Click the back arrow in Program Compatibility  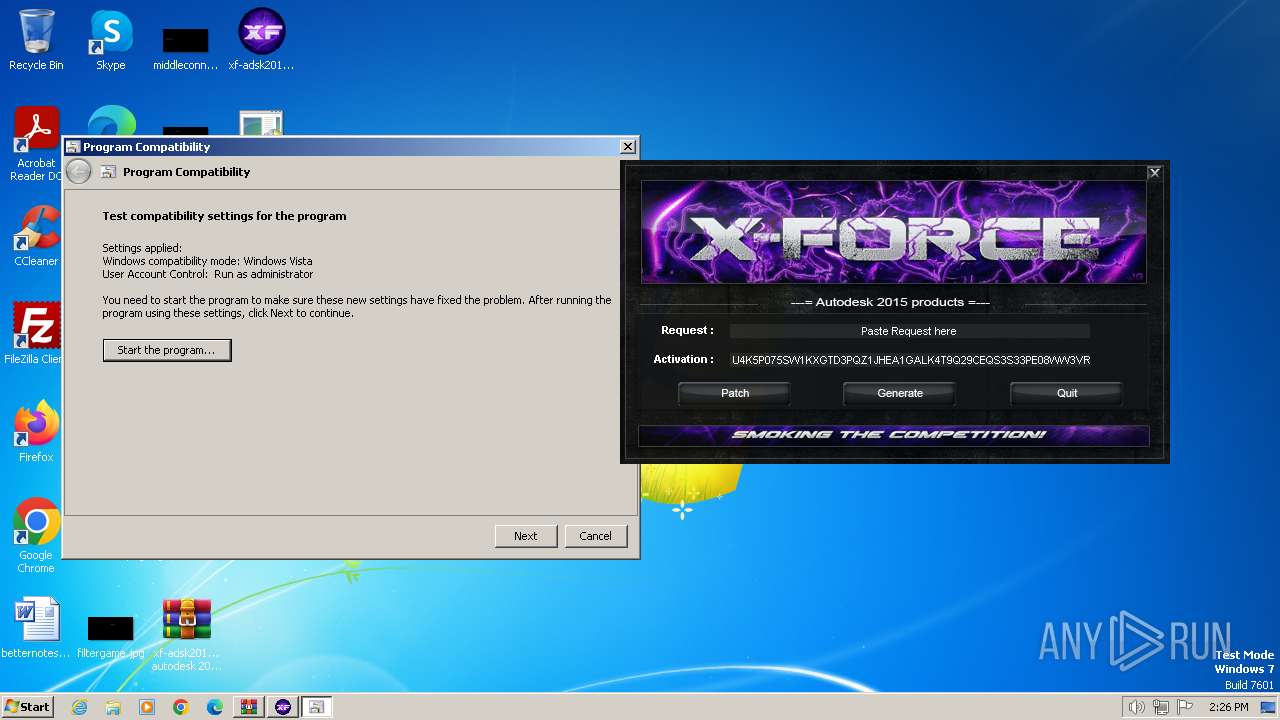[x=79, y=172]
